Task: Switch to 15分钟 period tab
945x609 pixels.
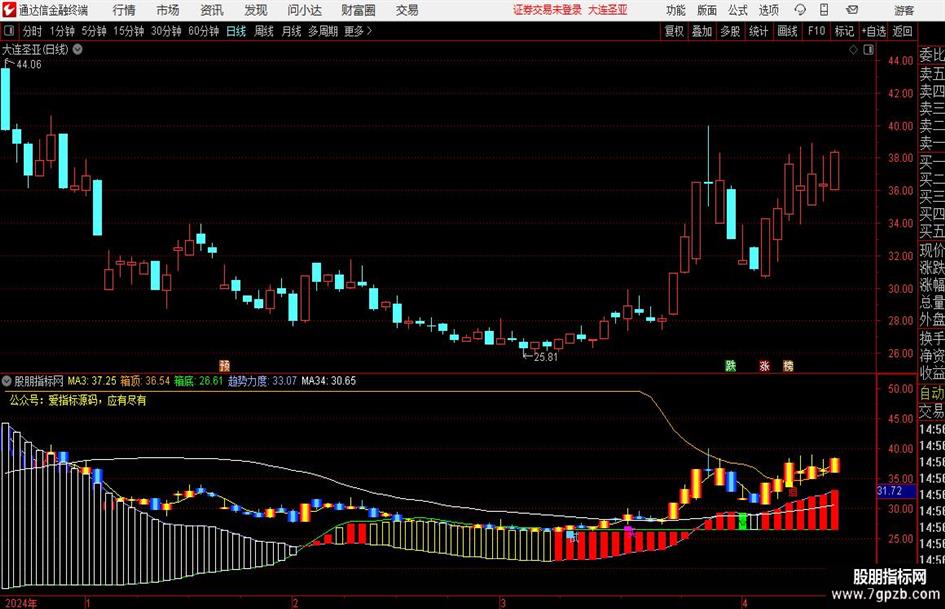Action: pyautogui.click(x=129, y=31)
